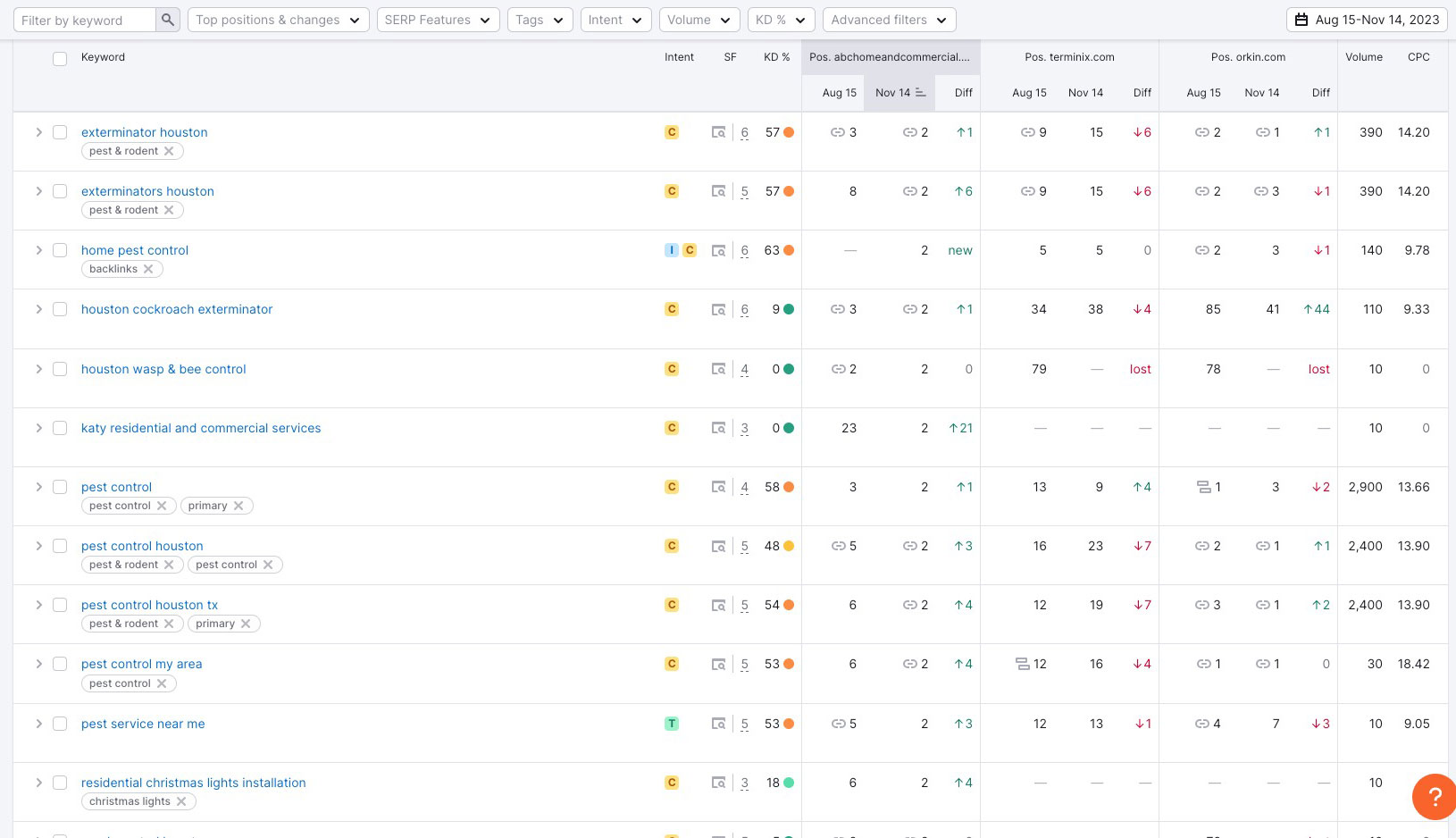Check the residential christmas lights installation checkbox
The width and height of the screenshot is (1456, 838).
point(60,783)
